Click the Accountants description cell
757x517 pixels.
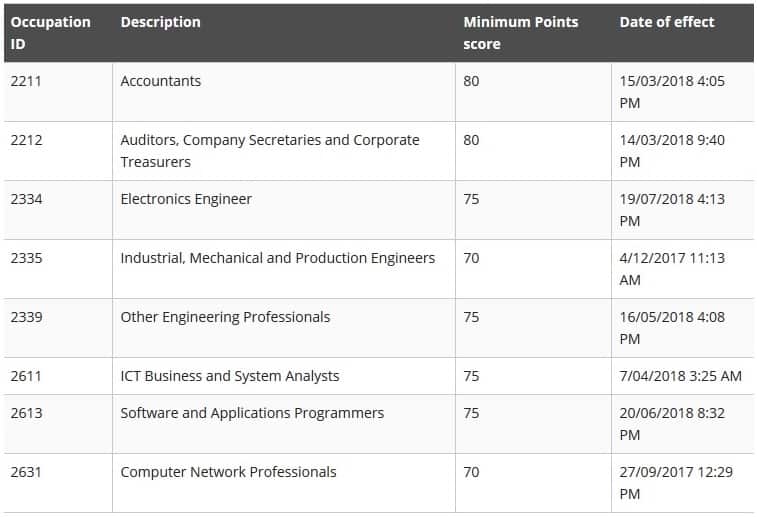[x=160, y=81]
